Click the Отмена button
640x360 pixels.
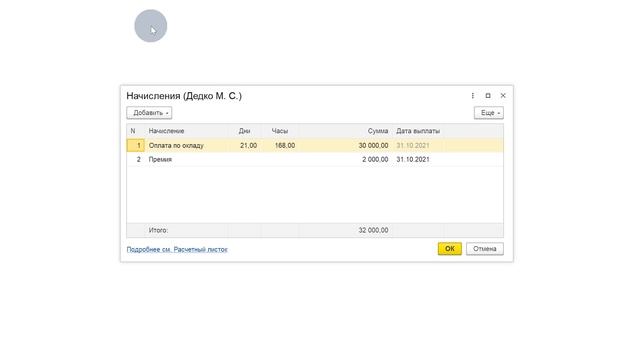click(484, 249)
